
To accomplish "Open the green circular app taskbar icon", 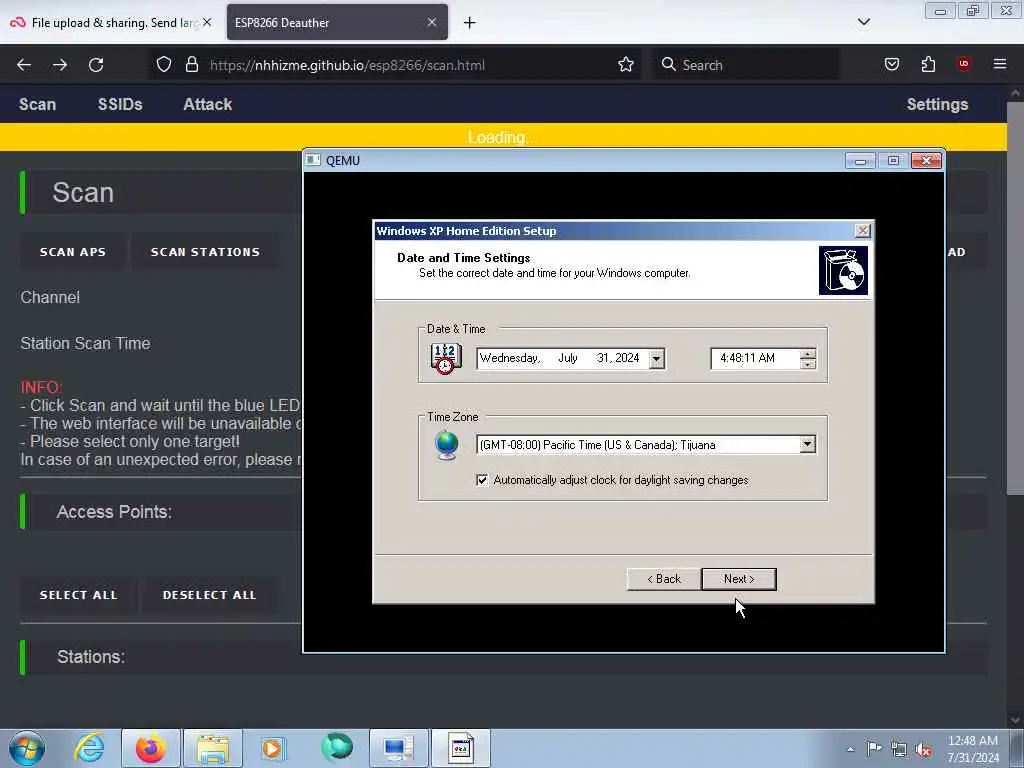I will [x=336, y=747].
